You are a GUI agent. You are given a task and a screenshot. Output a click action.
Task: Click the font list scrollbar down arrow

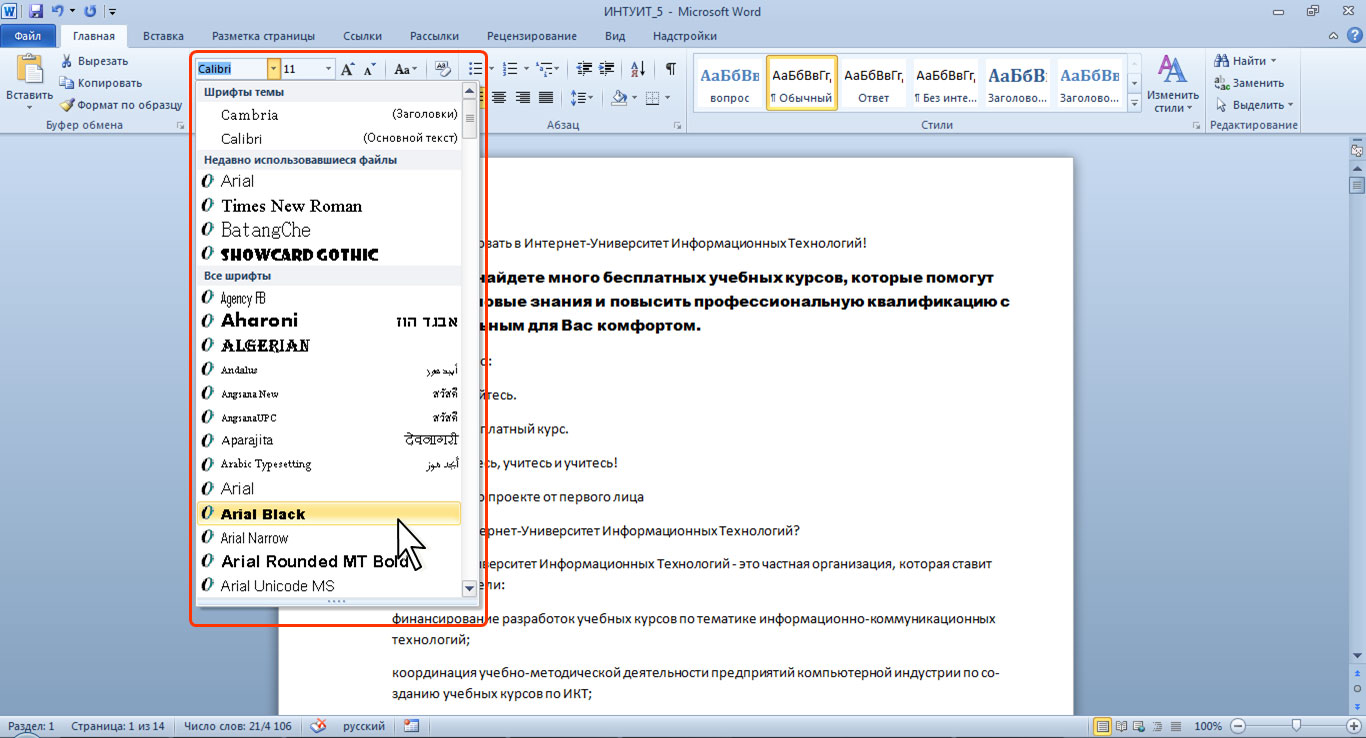pyautogui.click(x=469, y=588)
